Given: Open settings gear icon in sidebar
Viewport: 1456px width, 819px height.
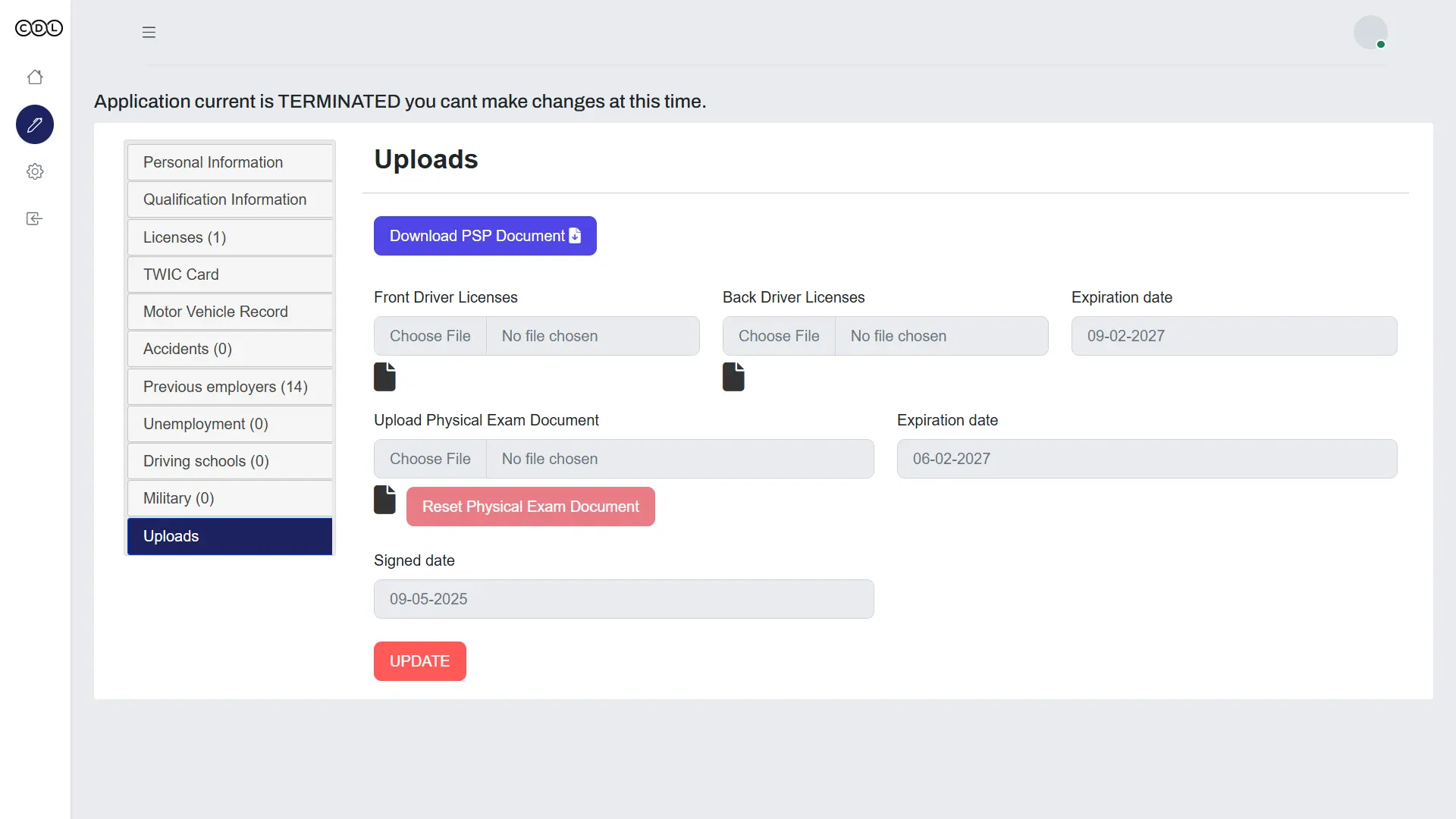Looking at the screenshot, I should [x=35, y=171].
